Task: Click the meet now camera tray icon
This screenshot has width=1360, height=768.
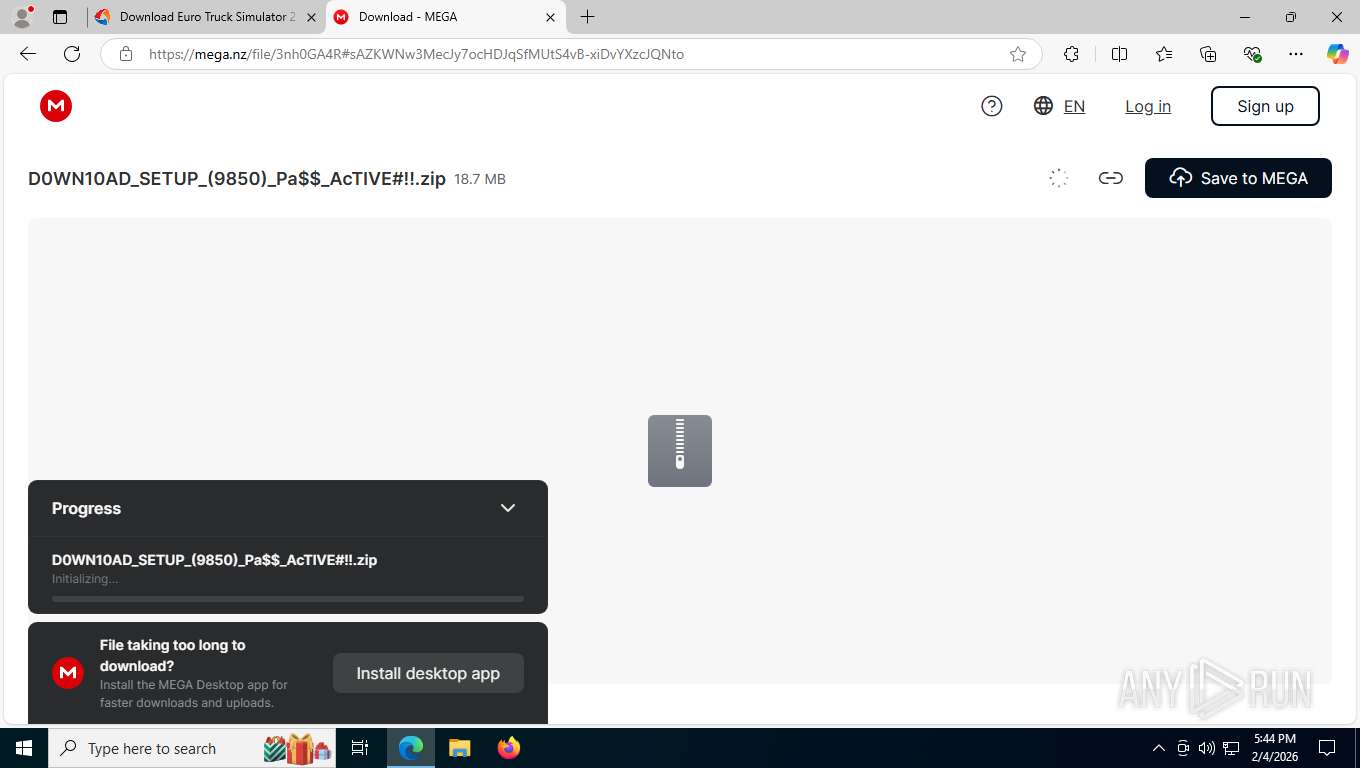Action: pyautogui.click(x=1183, y=748)
